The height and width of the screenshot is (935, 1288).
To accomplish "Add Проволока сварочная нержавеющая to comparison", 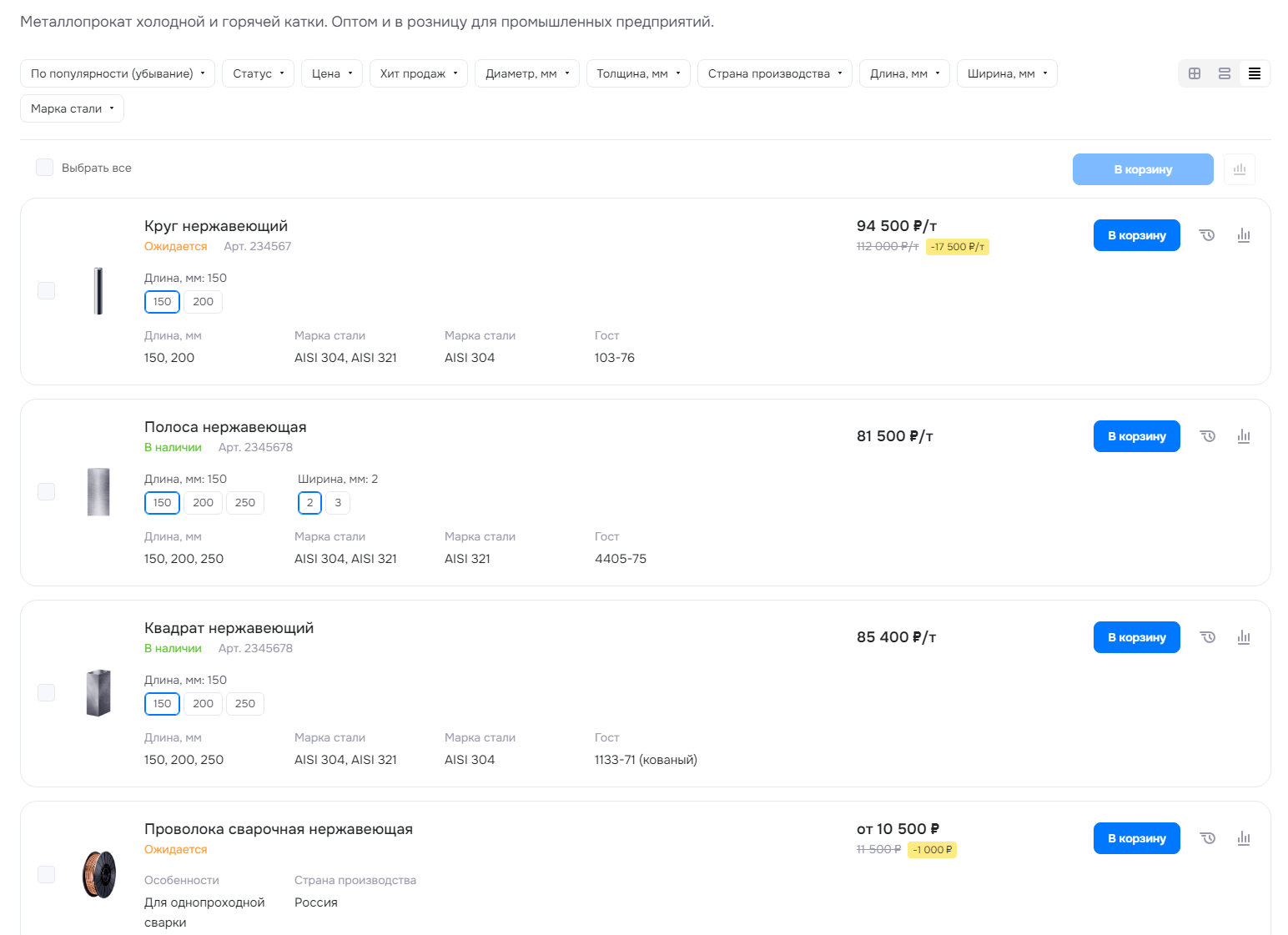I will click(x=1244, y=838).
